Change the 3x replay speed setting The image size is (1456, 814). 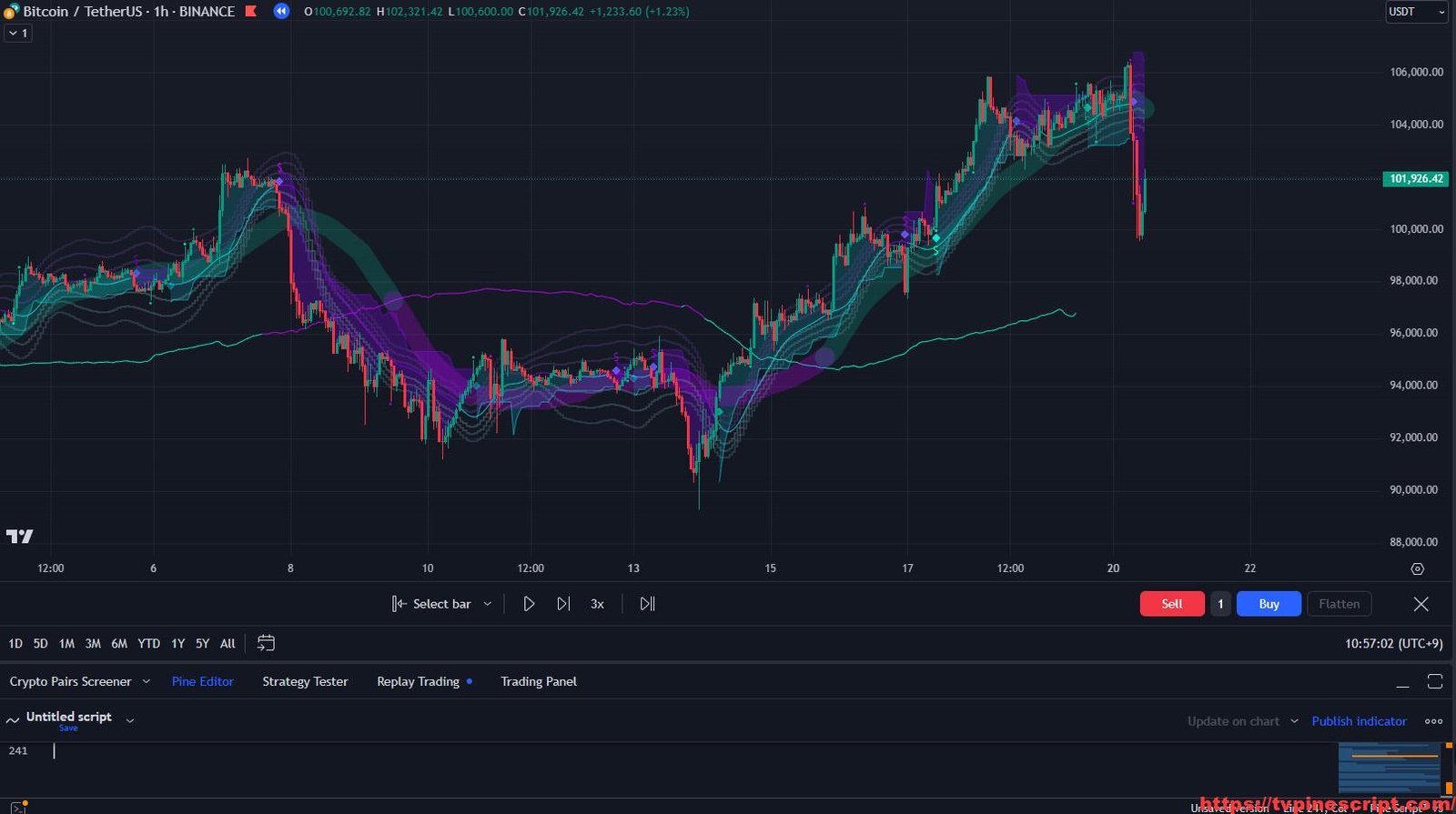click(x=597, y=604)
